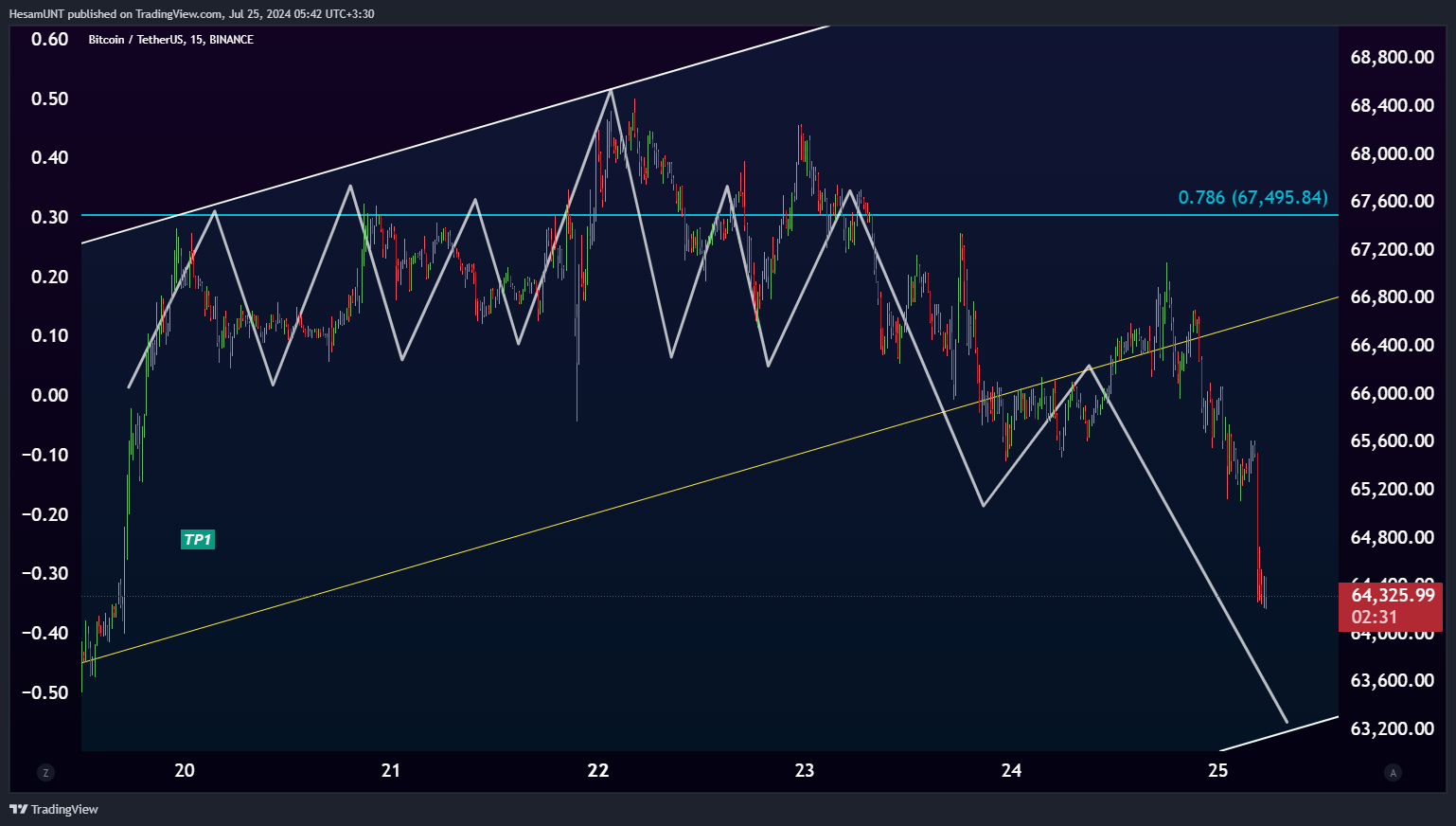Click the 67,200.00 price axis label
This screenshot has height=826, width=1456.
coord(1392,249)
